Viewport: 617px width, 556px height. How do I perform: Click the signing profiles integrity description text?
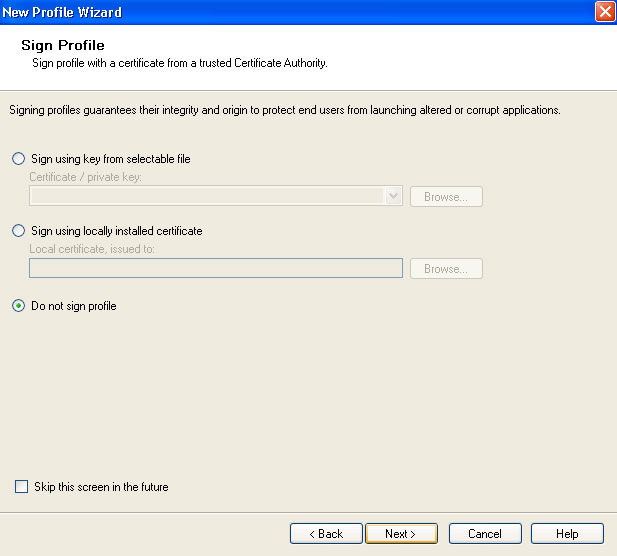285,110
